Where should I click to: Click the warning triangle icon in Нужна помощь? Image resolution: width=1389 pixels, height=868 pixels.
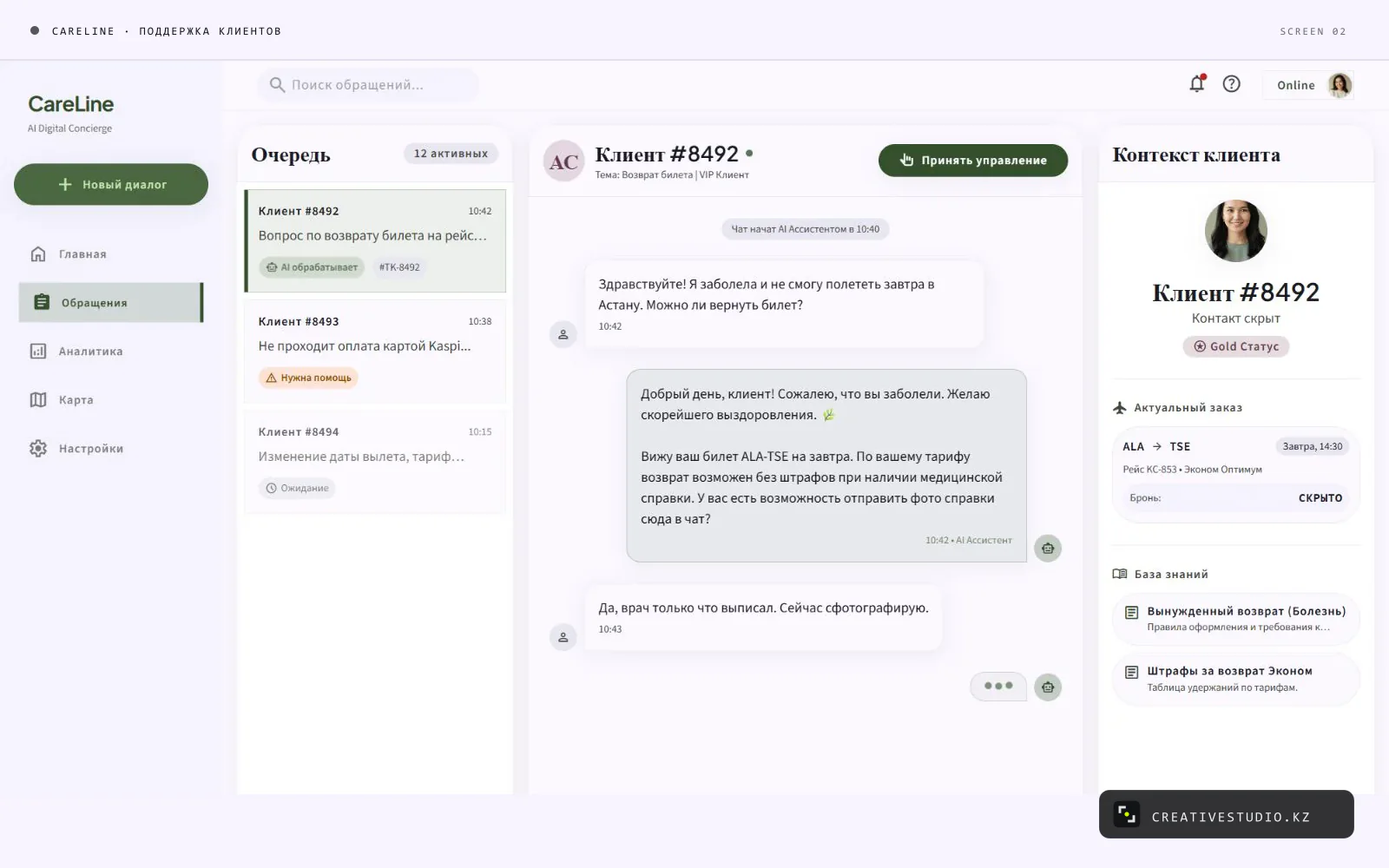click(x=271, y=378)
